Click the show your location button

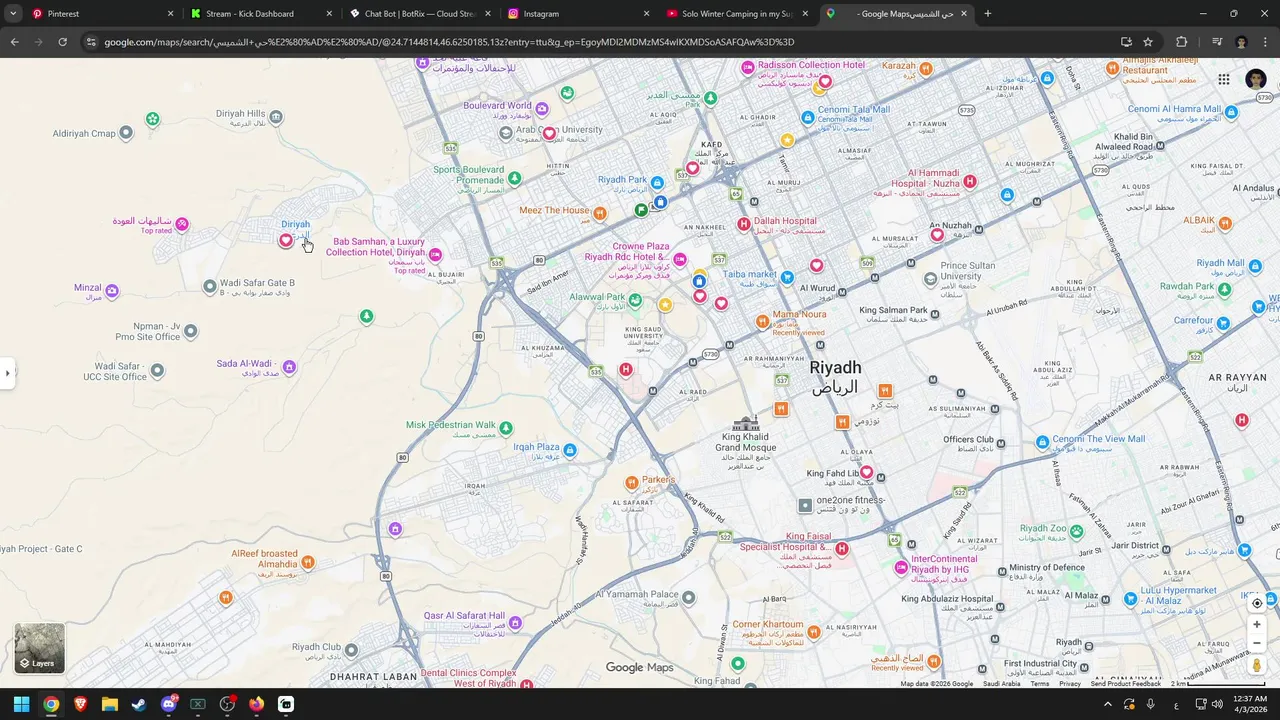coord(1257,603)
